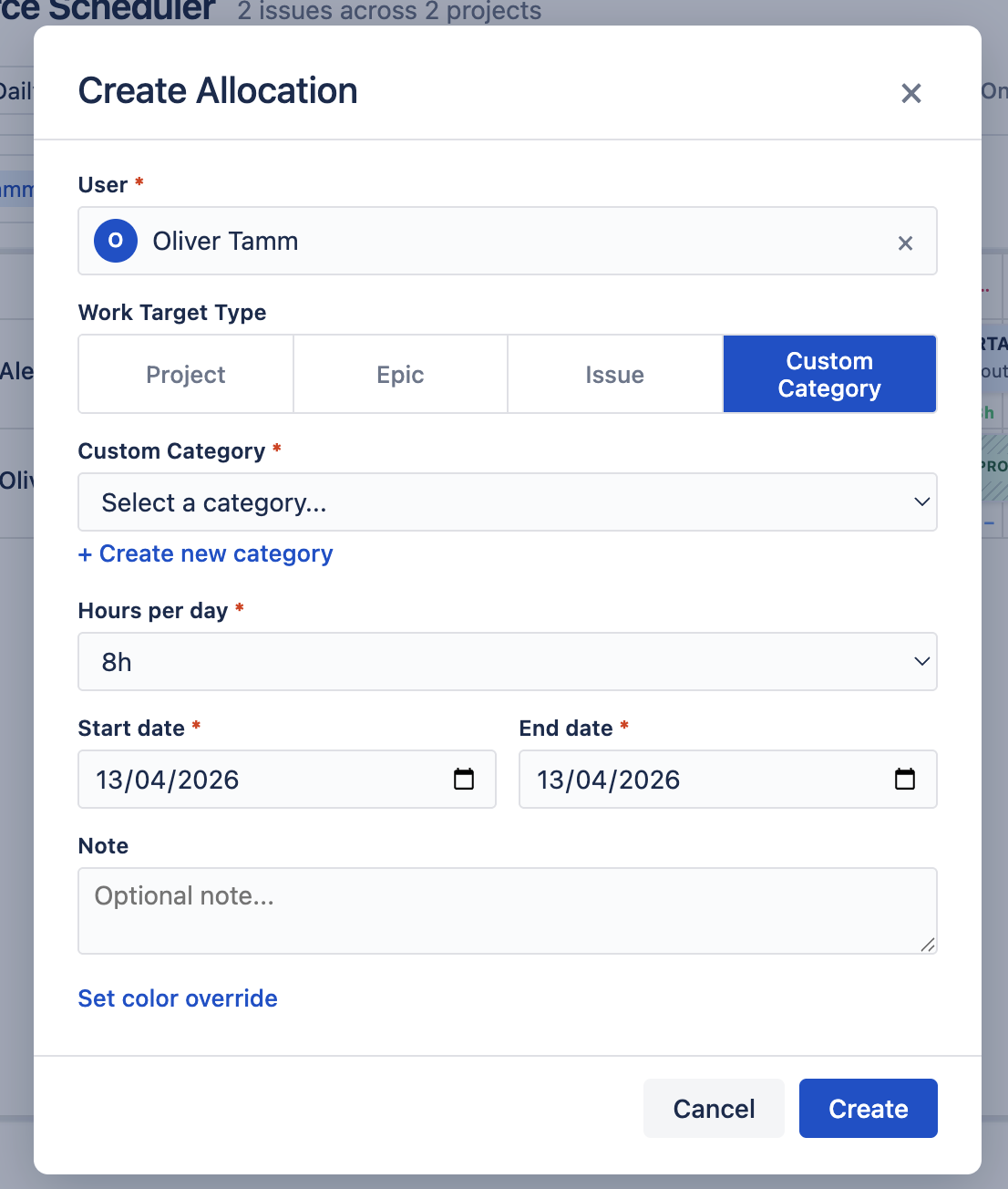1008x1189 pixels.
Task: Select Issue as the work target type
Action: pos(614,374)
